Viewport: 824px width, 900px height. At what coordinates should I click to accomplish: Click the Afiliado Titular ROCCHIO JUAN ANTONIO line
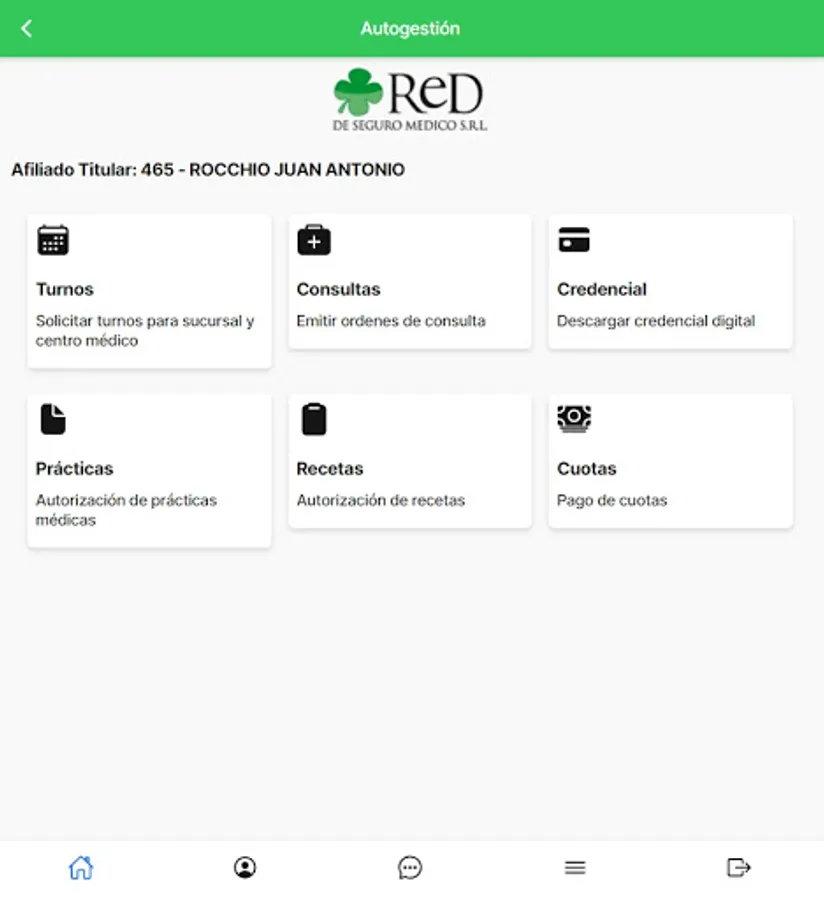pyautogui.click(x=208, y=170)
